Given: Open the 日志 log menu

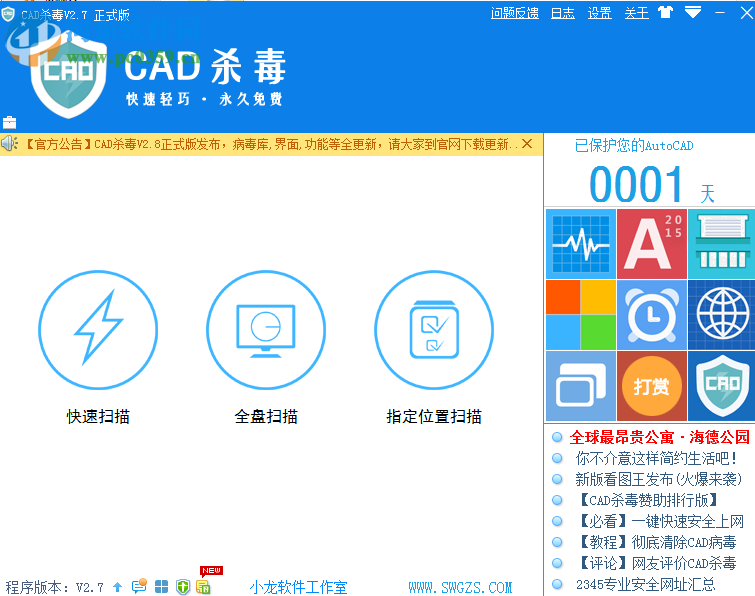Looking at the screenshot, I should click(x=562, y=13).
